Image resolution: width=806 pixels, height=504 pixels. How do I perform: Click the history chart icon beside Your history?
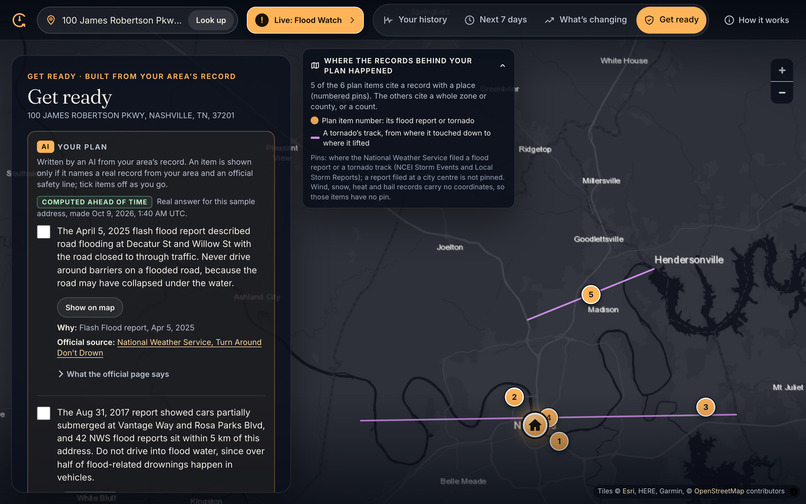[388, 20]
